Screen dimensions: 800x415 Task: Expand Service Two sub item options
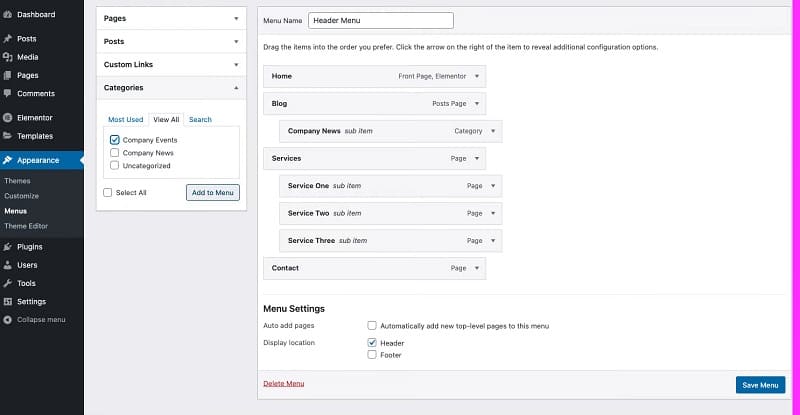(493, 213)
